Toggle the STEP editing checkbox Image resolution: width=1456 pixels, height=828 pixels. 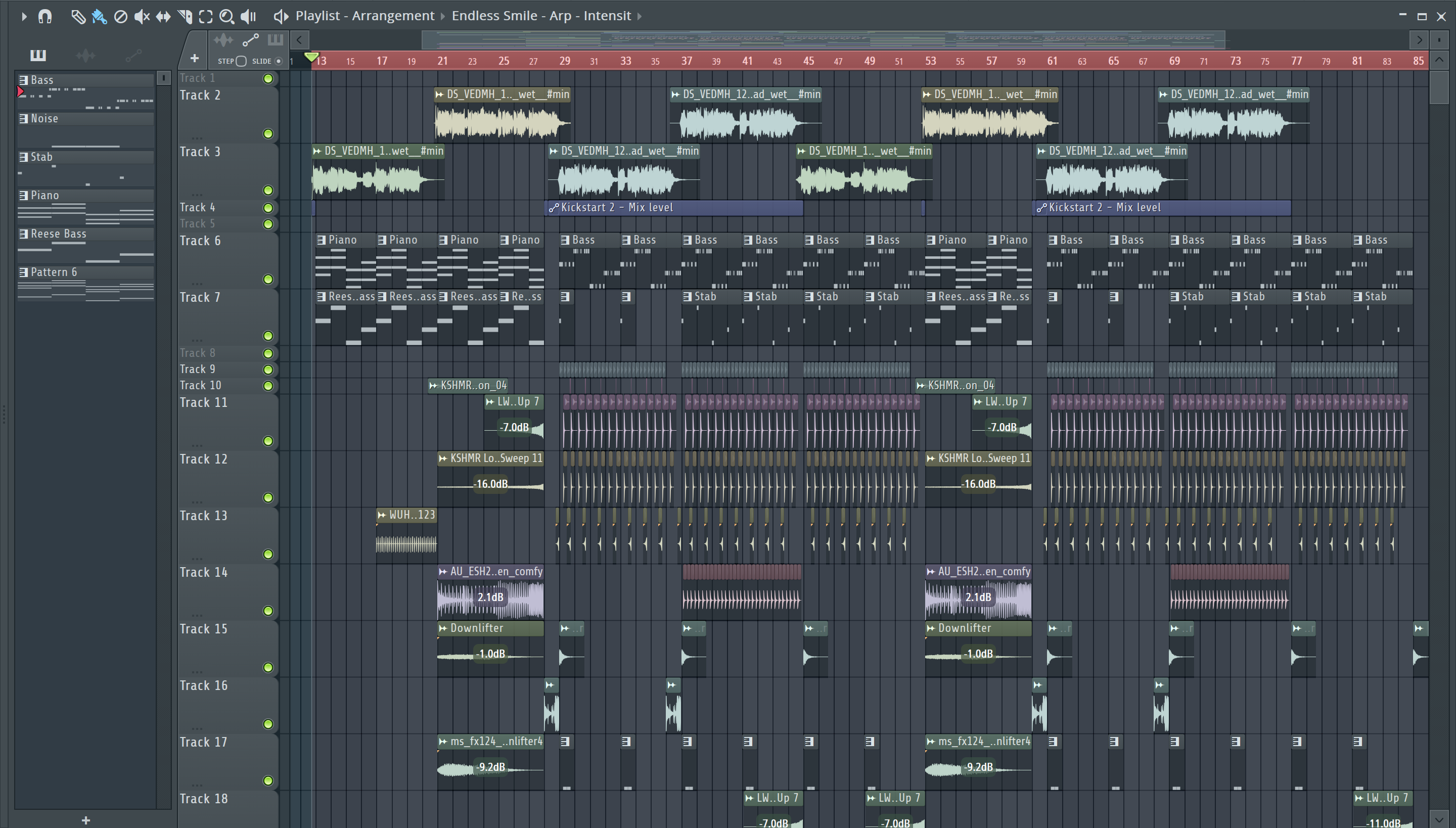point(241,61)
